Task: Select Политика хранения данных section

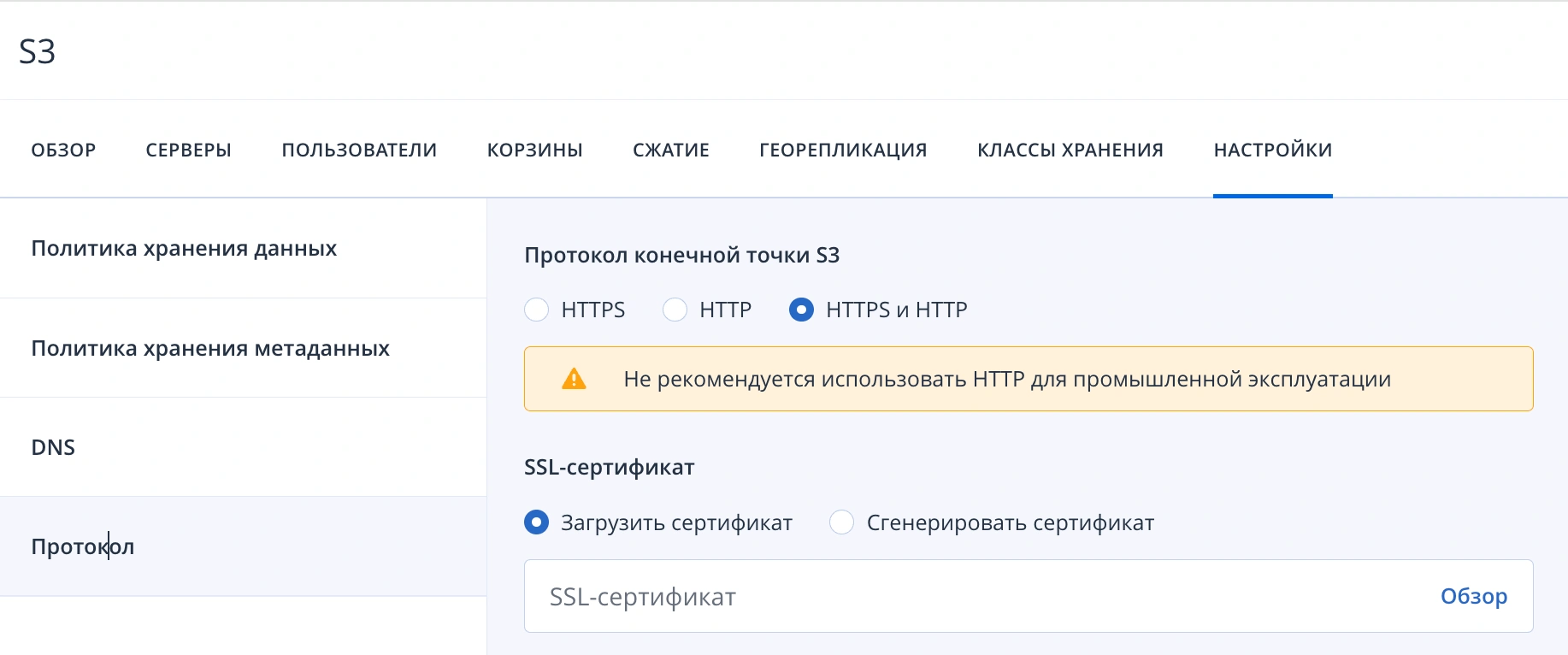Action: coord(183,248)
